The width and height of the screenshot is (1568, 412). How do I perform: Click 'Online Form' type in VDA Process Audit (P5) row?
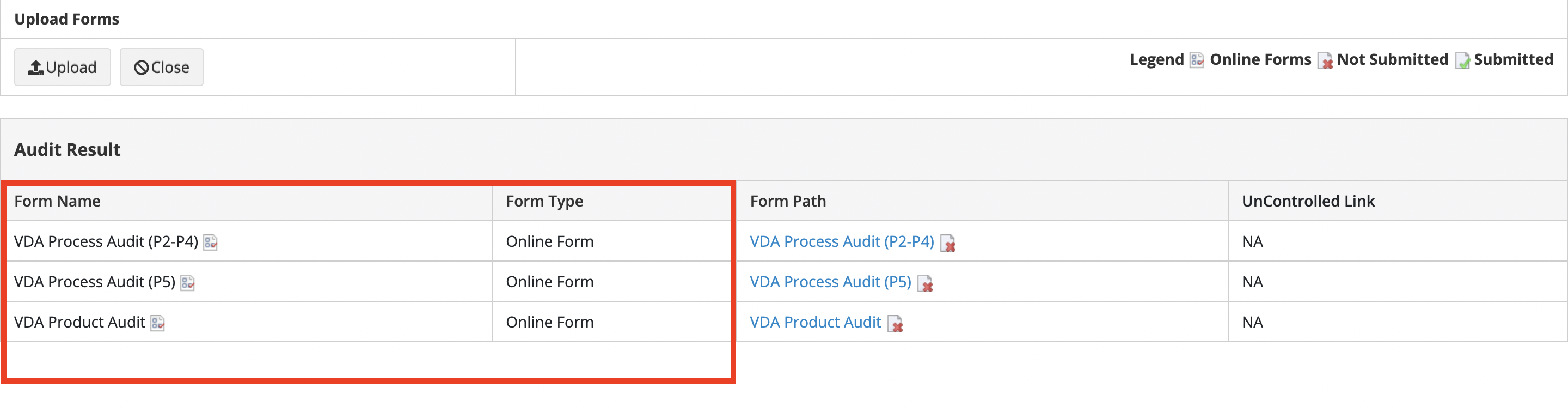[550, 282]
